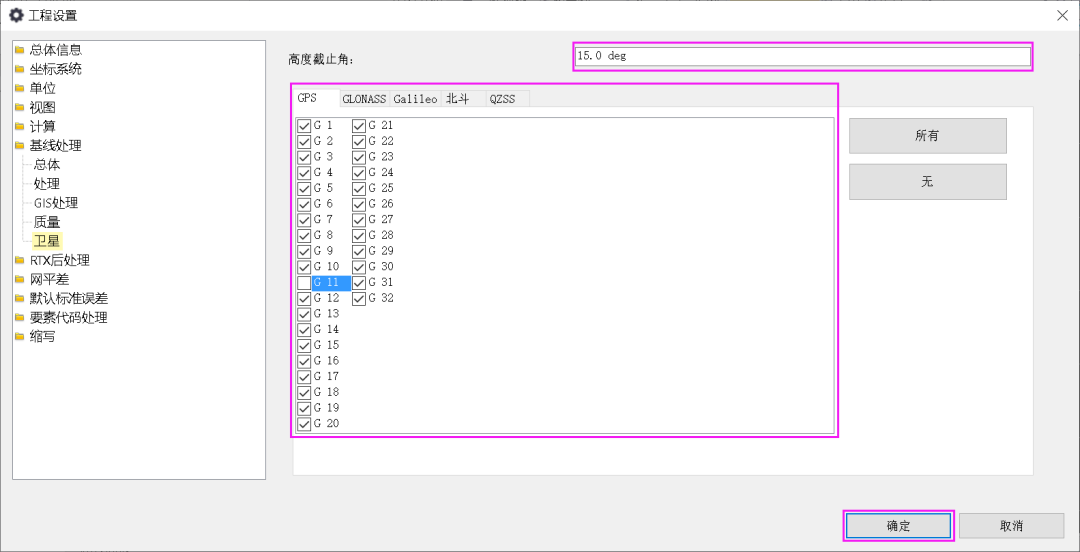Disable satellite G 17
Image resolution: width=1080 pixels, height=552 pixels.
304,377
